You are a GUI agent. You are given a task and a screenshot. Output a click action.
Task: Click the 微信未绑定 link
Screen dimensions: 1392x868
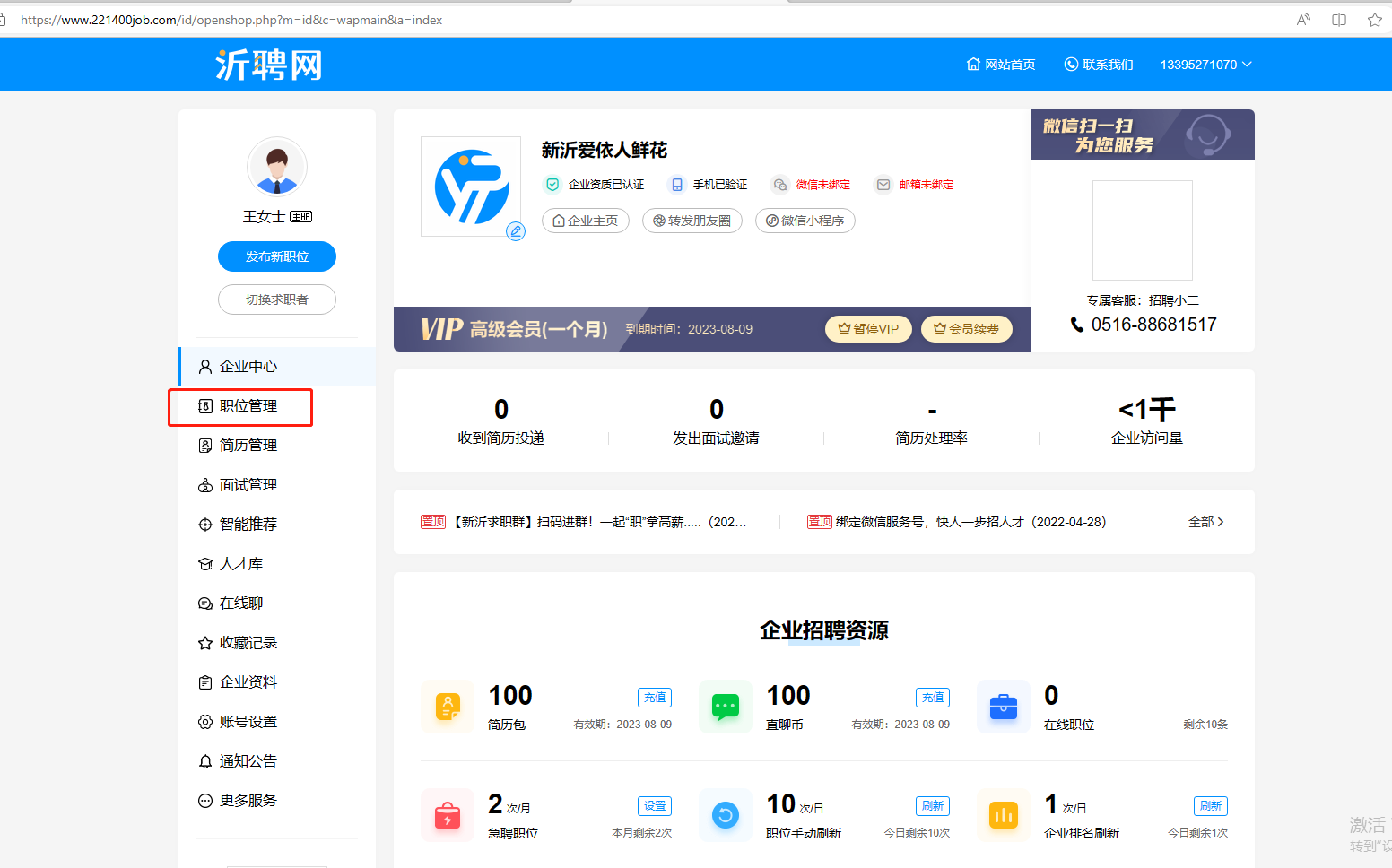pos(822,185)
